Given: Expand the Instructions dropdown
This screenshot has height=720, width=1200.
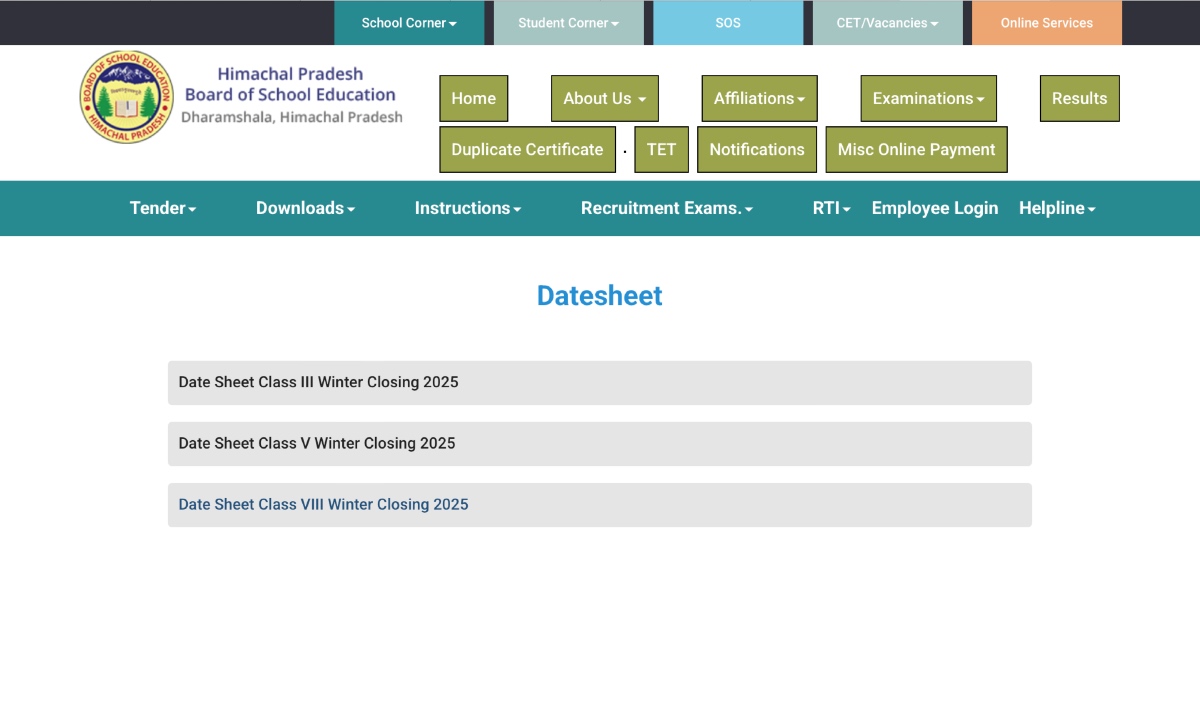Looking at the screenshot, I should (x=467, y=208).
